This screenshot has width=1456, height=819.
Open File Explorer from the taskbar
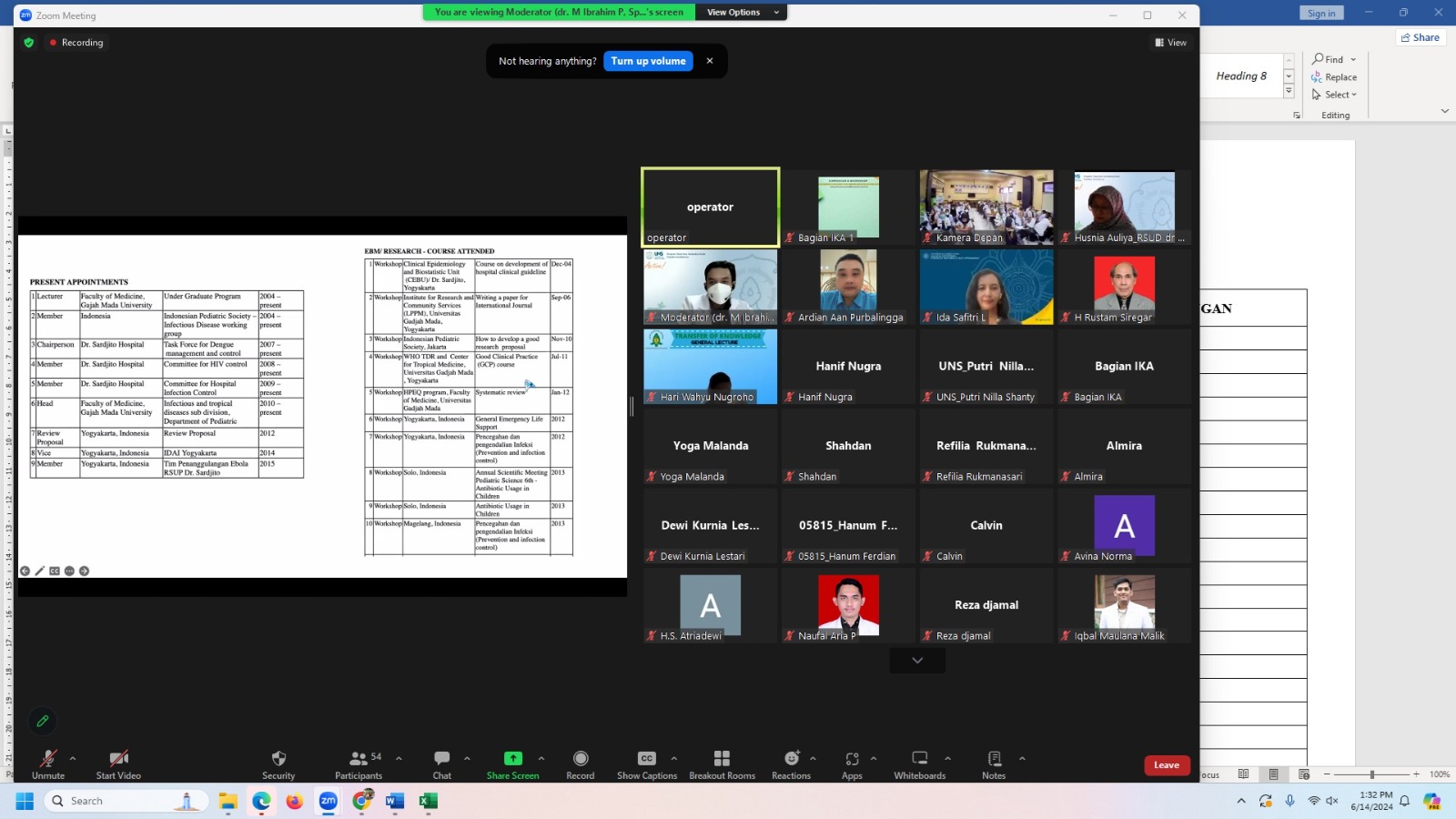click(x=227, y=801)
